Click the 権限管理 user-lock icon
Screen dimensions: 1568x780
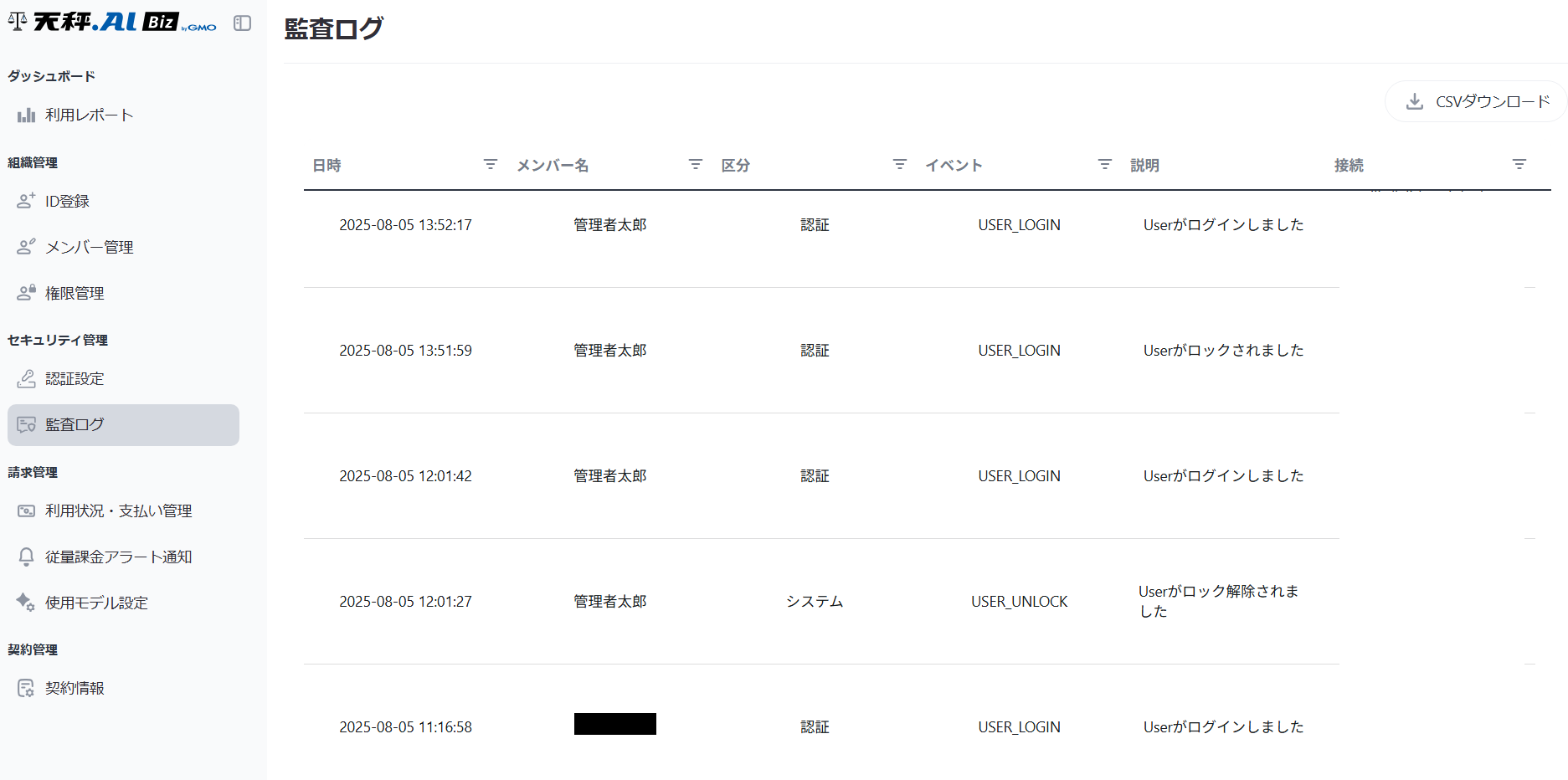point(27,293)
